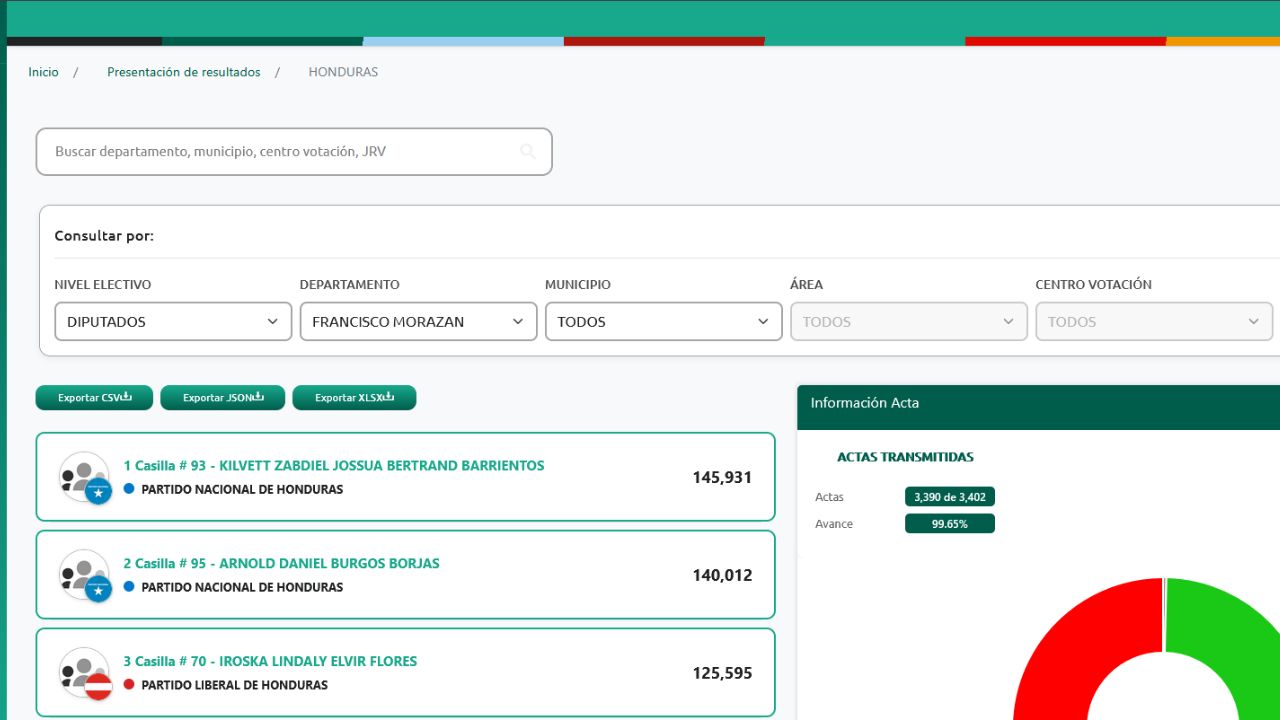Go to Inicio breadcrumb
The width and height of the screenshot is (1280, 720).
pyautogui.click(x=43, y=72)
